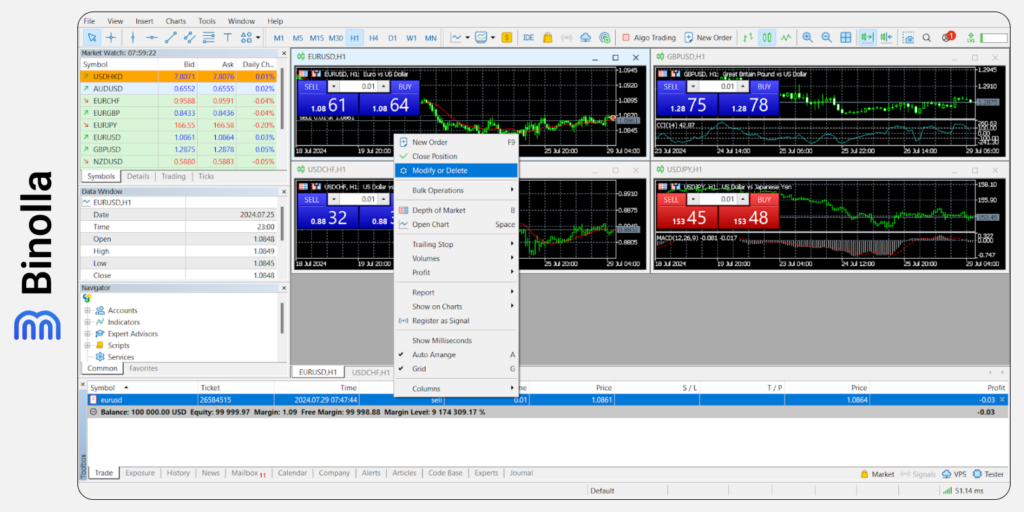The image size is (1024, 512).
Task: Switch to the History tab
Action: [x=178, y=473]
